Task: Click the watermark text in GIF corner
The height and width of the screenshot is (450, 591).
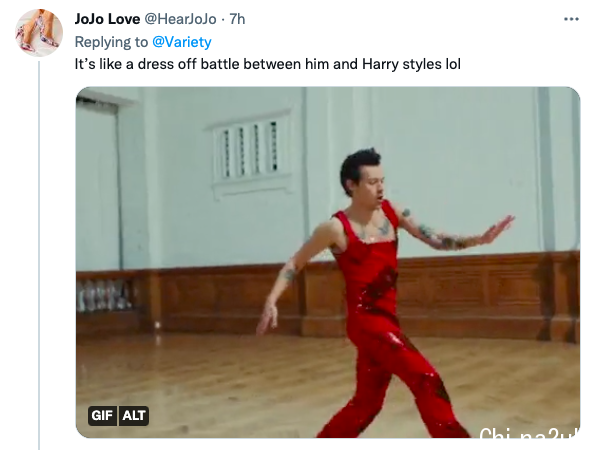Action: click(529, 433)
